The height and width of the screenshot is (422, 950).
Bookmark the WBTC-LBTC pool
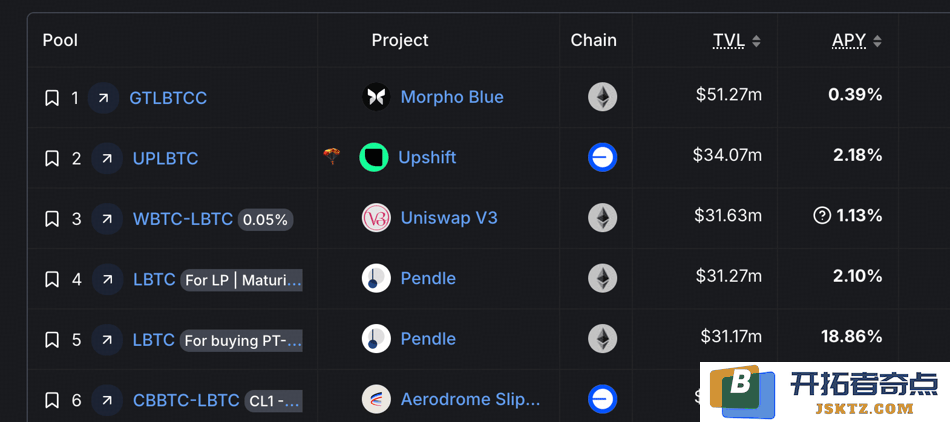(x=51, y=219)
